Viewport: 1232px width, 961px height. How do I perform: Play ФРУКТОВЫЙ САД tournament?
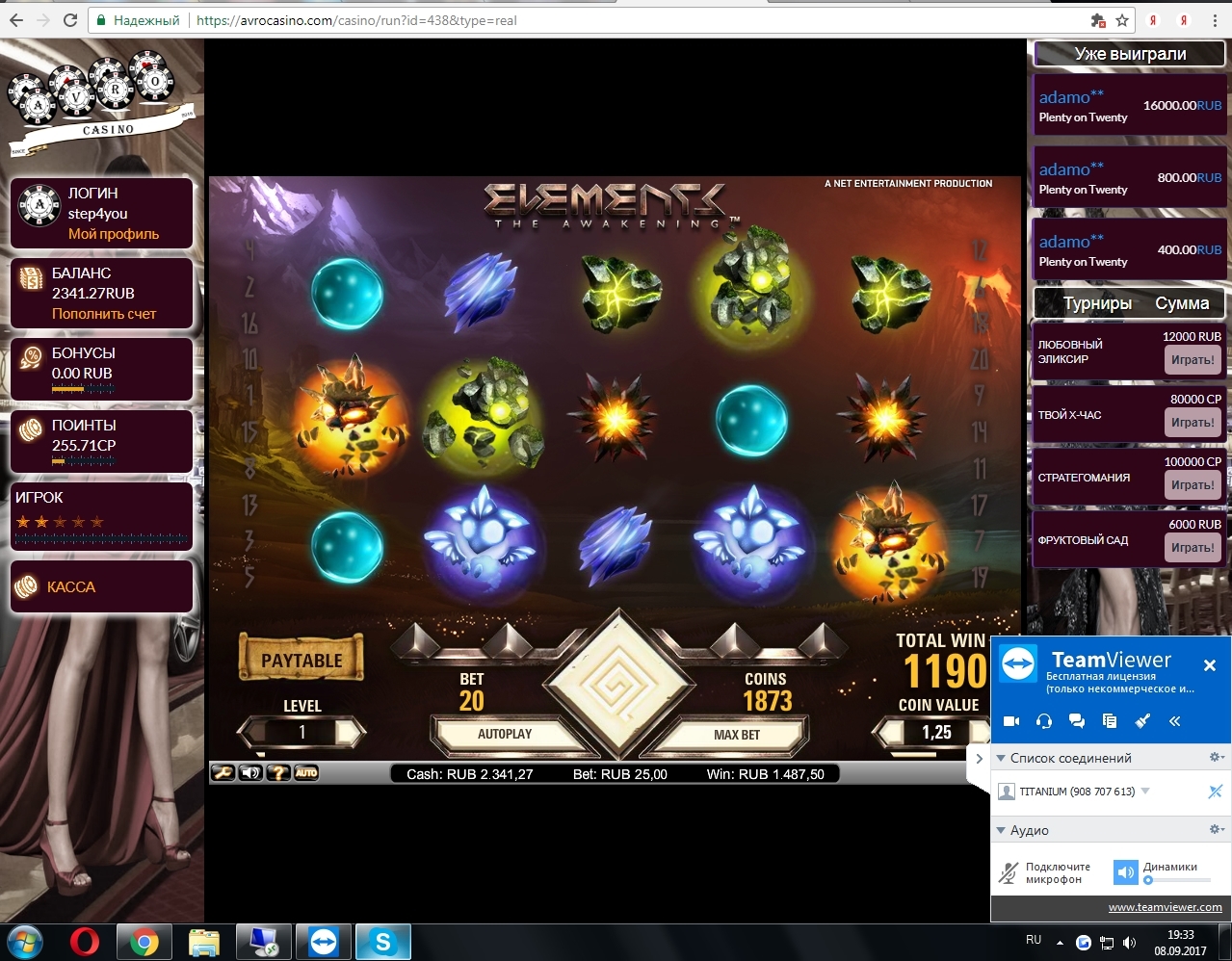[1193, 548]
